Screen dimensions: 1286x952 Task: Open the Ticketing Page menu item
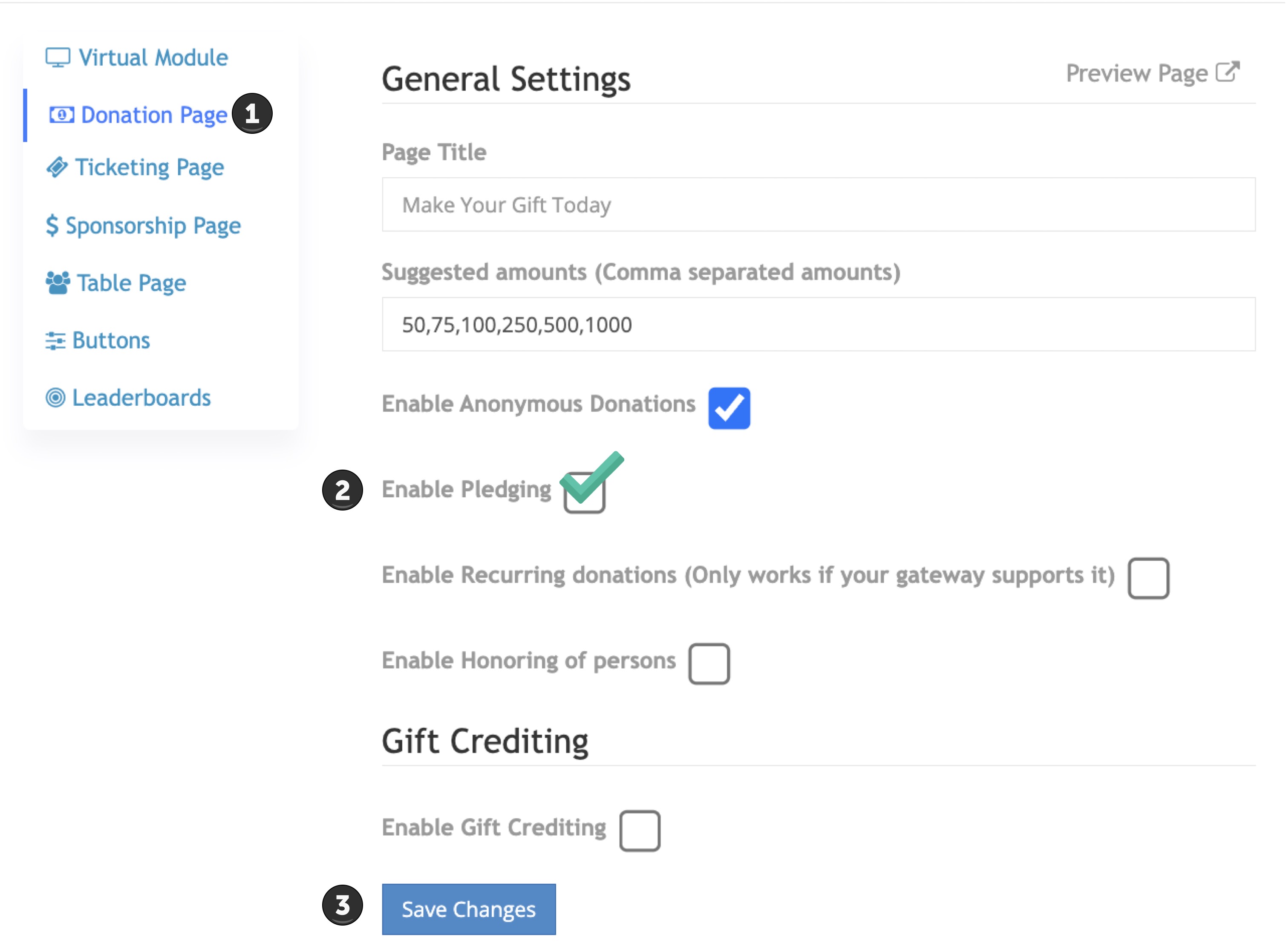136,167
